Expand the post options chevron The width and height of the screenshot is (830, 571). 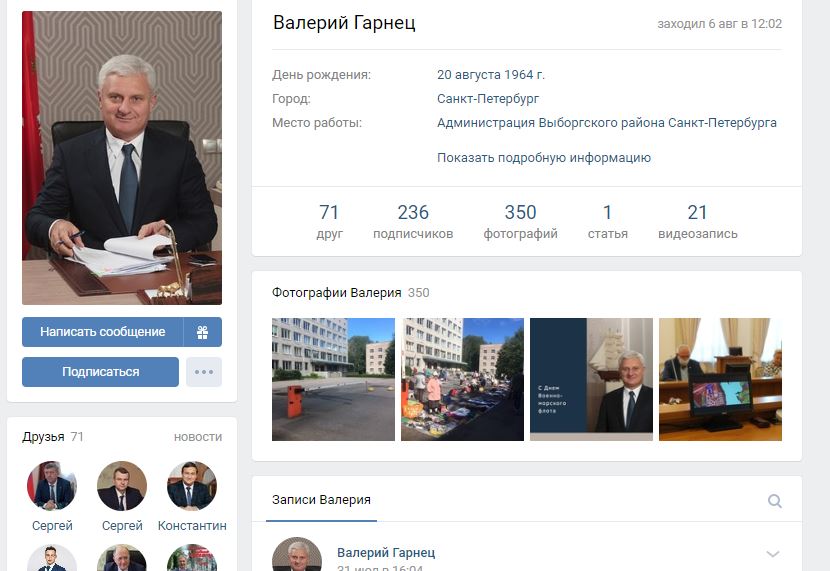(x=773, y=554)
